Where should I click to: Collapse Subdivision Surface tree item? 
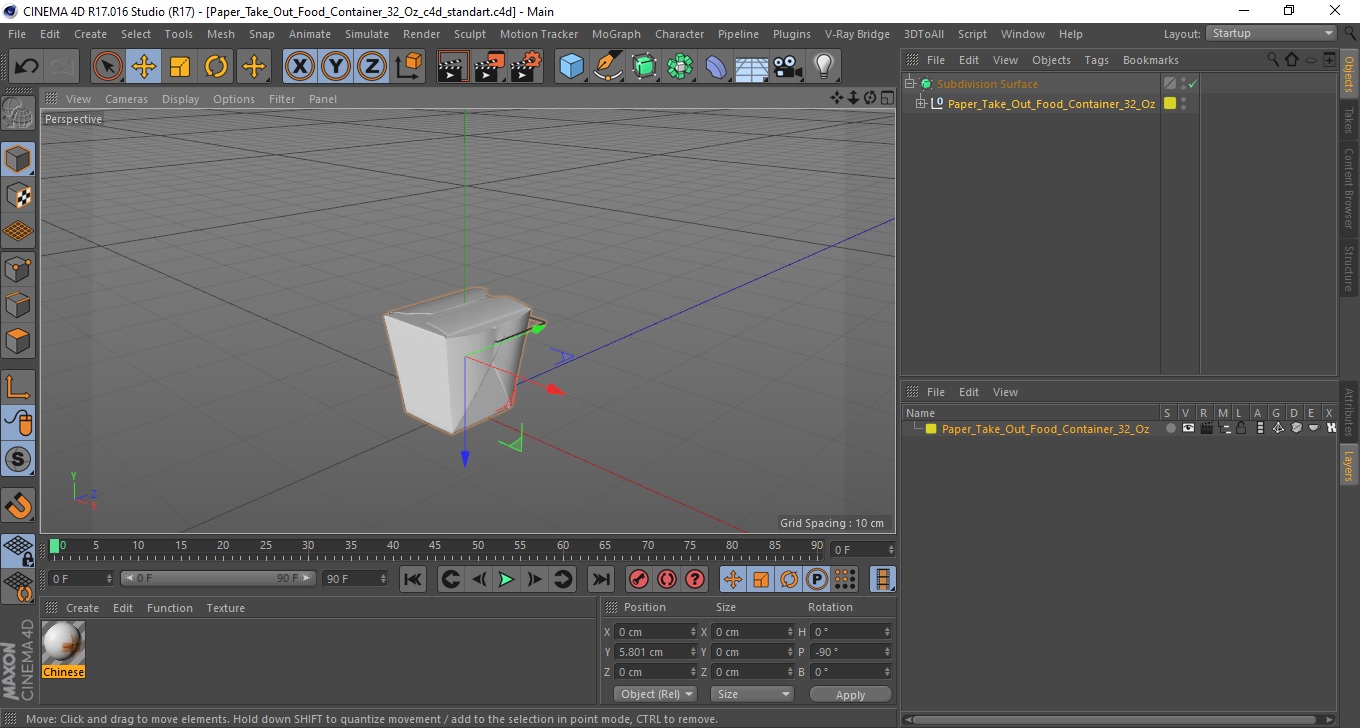click(x=909, y=84)
